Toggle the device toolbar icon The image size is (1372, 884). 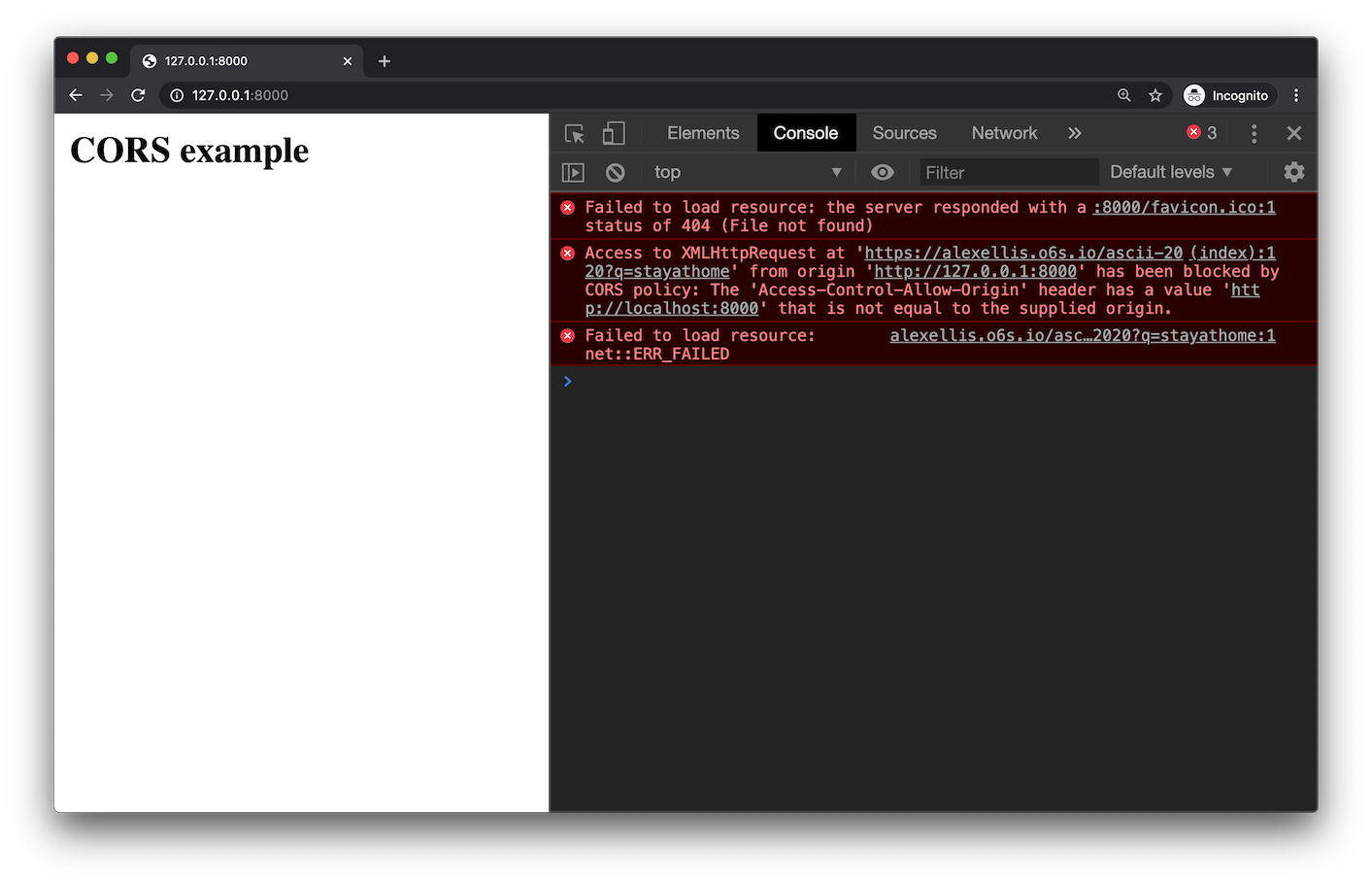tap(614, 133)
